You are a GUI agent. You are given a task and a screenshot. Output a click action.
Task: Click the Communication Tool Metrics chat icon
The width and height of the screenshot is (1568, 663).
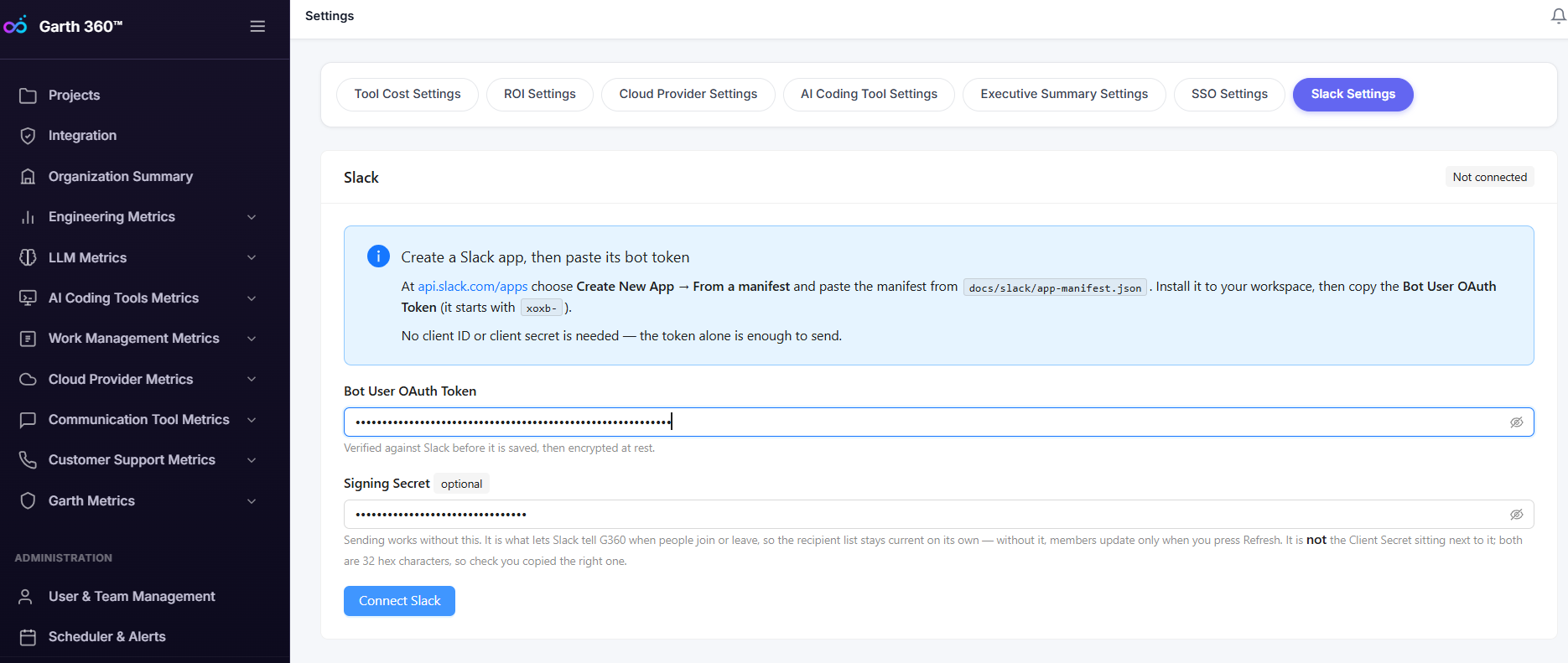pyautogui.click(x=28, y=420)
